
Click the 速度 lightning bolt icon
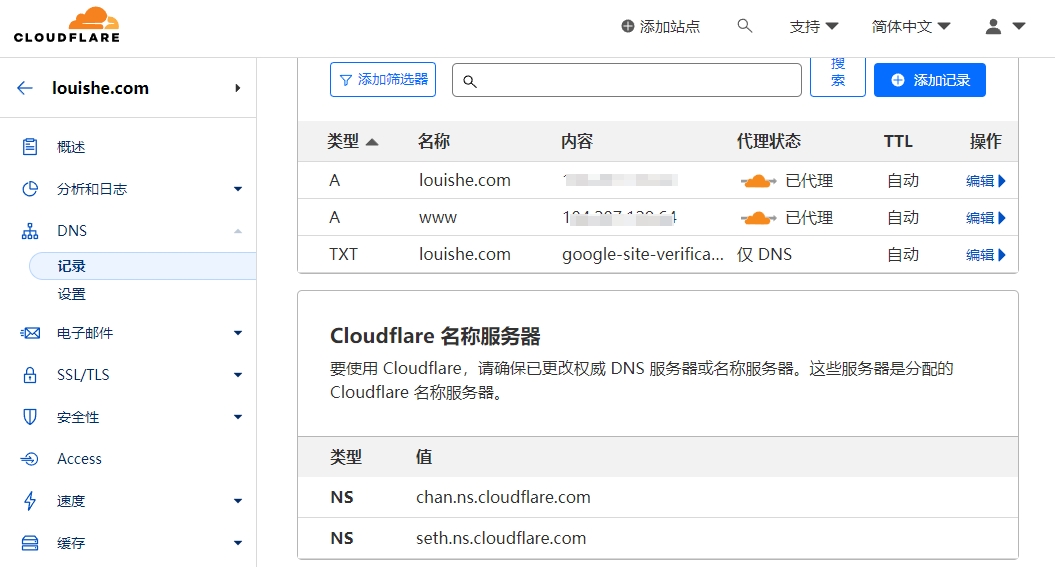pyautogui.click(x=30, y=500)
